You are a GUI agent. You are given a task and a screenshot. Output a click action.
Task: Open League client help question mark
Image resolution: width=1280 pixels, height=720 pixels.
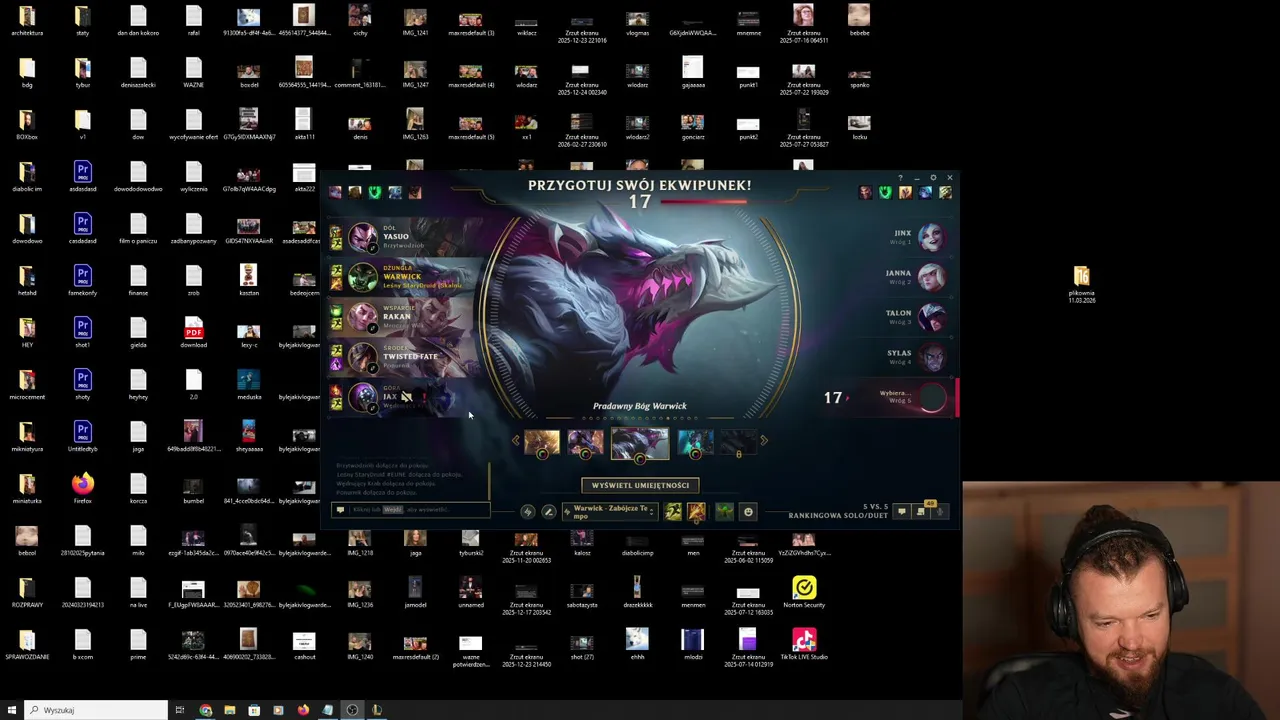(x=900, y=178)
